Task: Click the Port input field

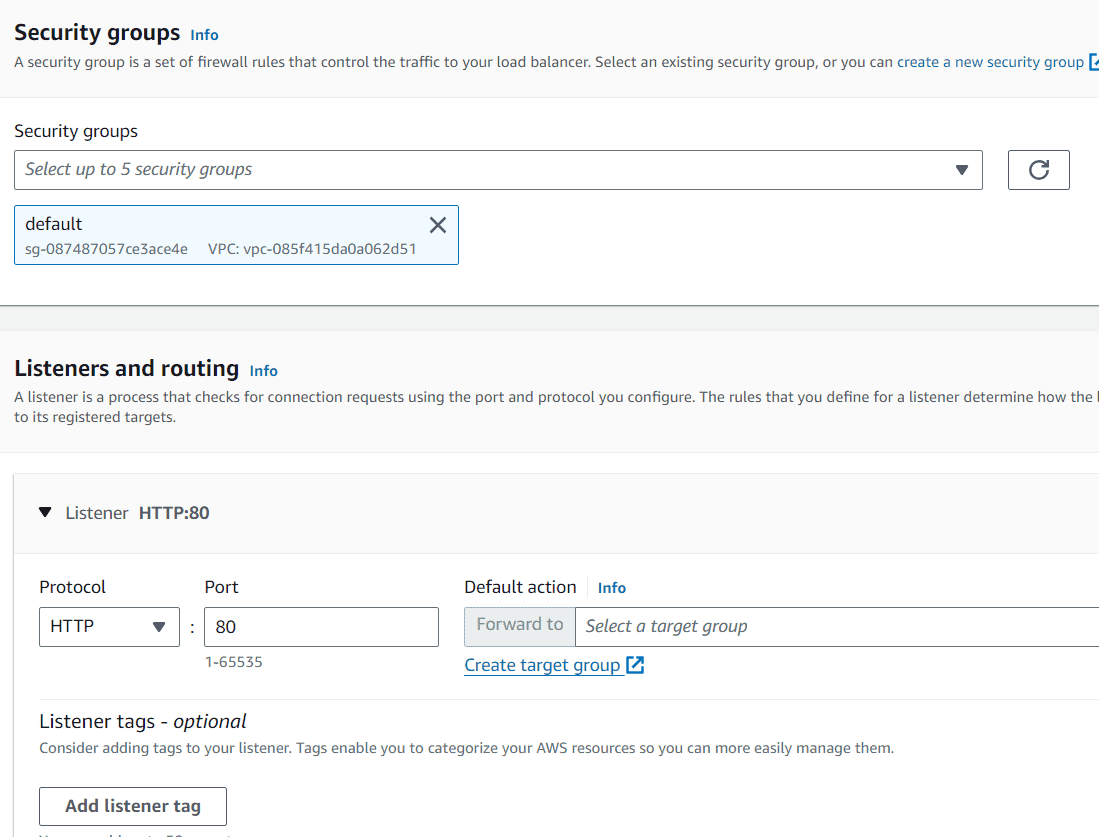Action: click(x=321, y=627)
